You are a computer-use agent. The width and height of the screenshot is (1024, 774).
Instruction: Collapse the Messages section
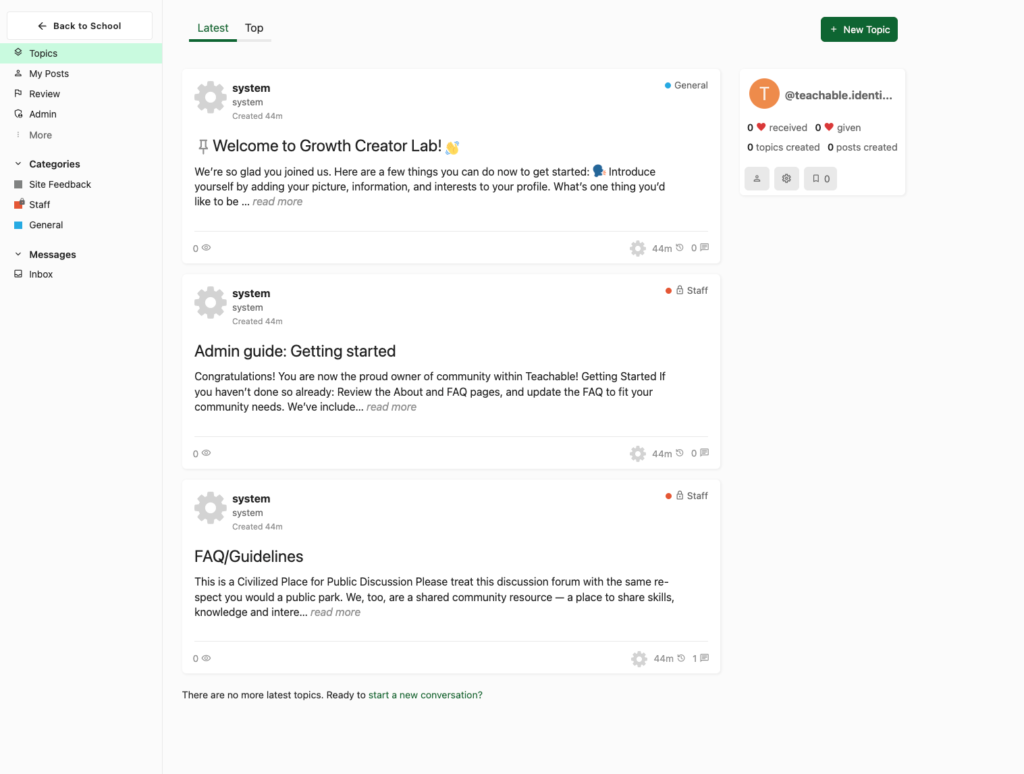pyautogui.click(x=18, y=253)
